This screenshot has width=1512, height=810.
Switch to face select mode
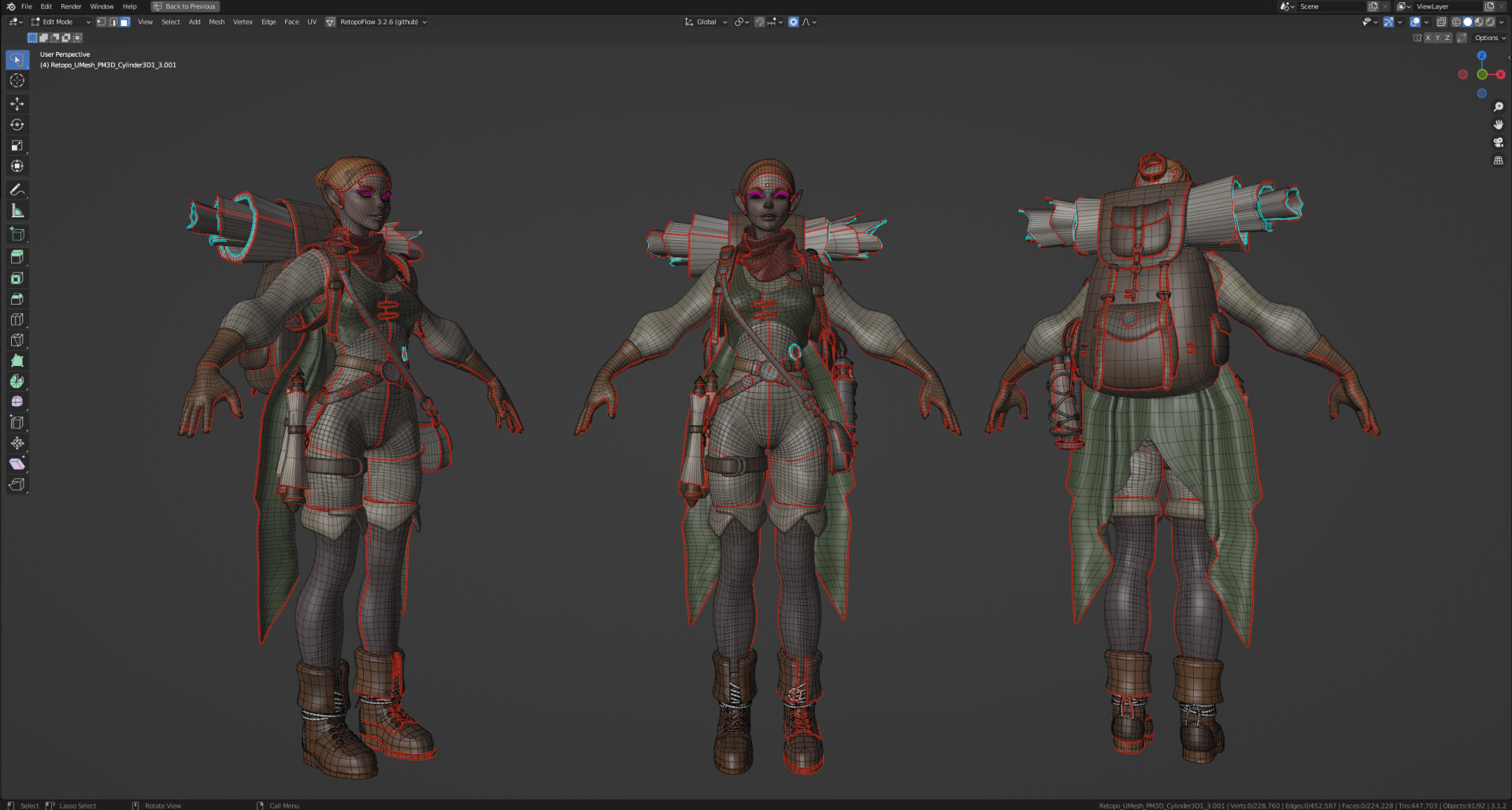[124, 22]
